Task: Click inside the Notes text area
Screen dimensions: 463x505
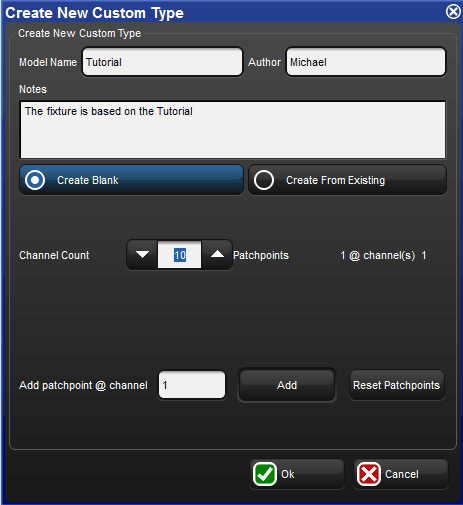Action: 233,130
